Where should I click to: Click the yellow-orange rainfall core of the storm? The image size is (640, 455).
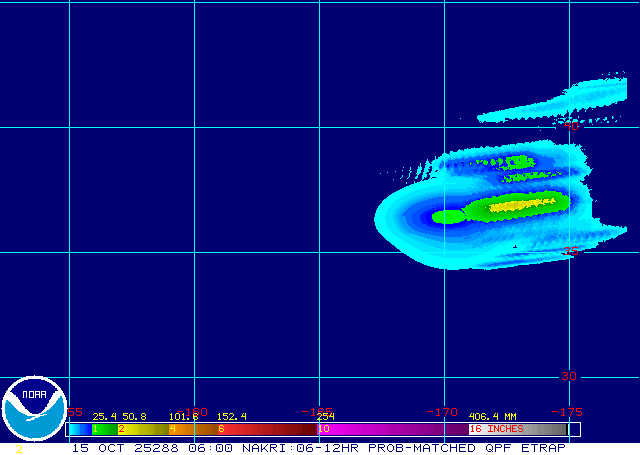(x=520, y=207)
